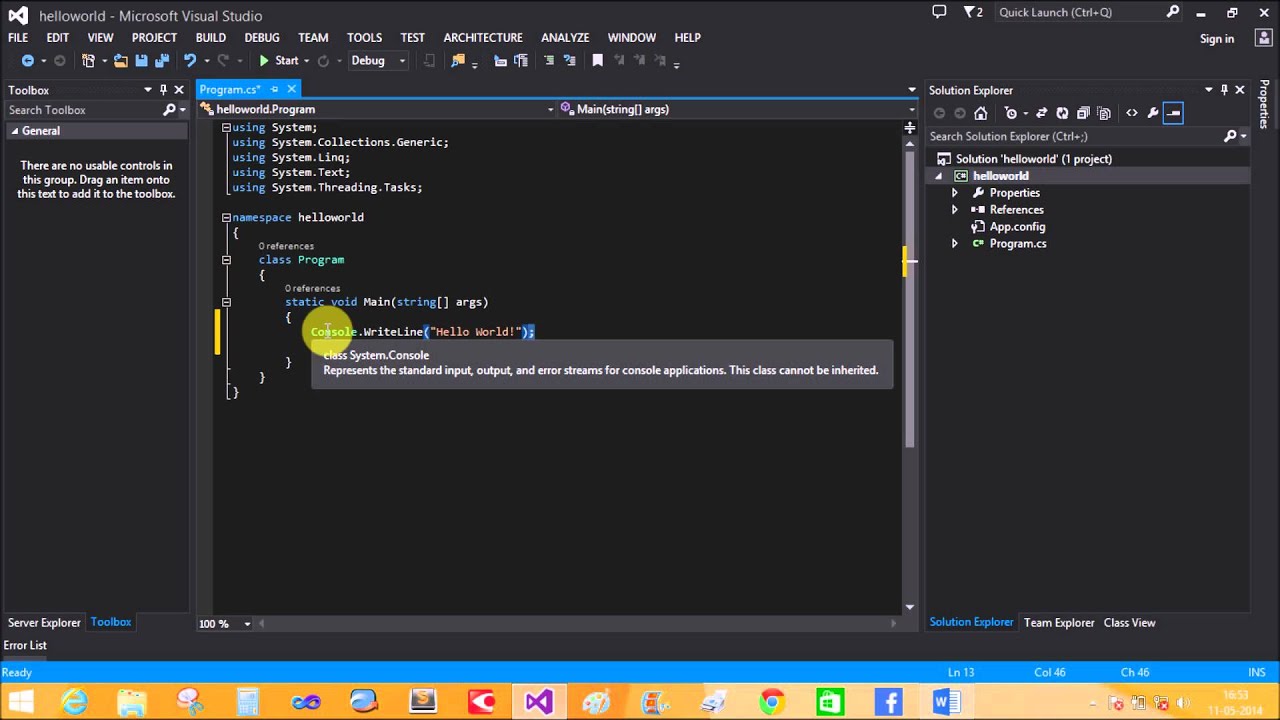This screenshot has width=1280, height=720.
Task: Collapse the helloworld project node
Action: 938,176
